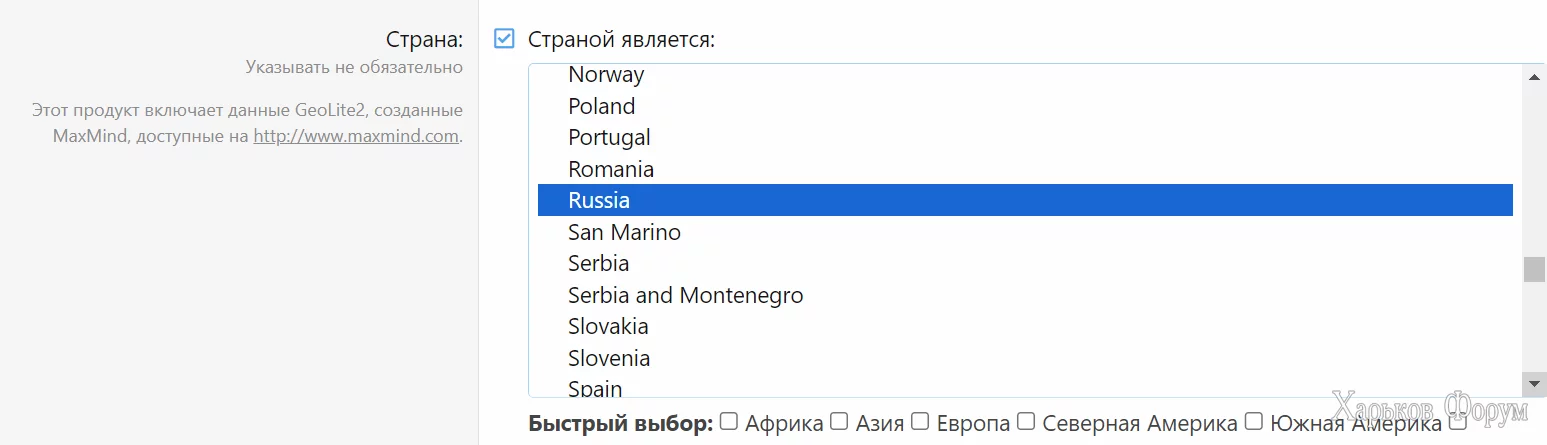1547x445 pixels.
Task: Pick Romania from the country list
Action: 611,169
